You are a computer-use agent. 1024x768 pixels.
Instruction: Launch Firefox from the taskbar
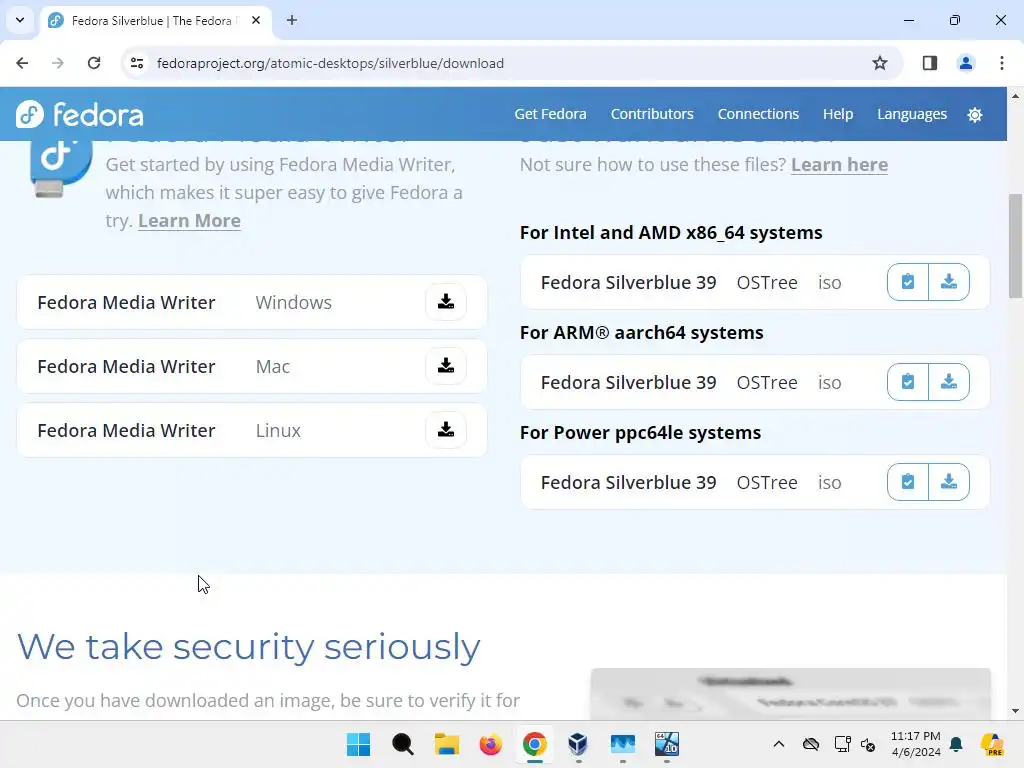point(490,744)
